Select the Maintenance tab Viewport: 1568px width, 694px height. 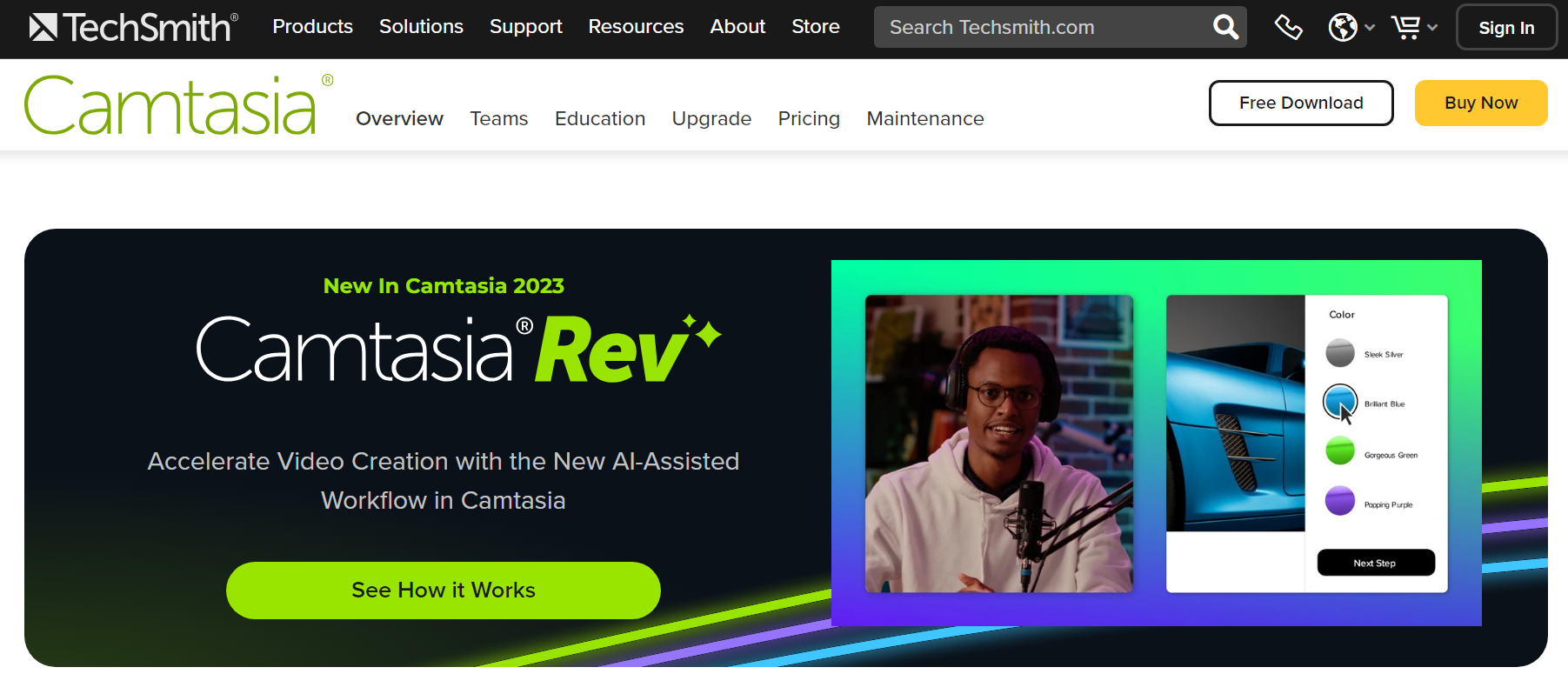925,118
